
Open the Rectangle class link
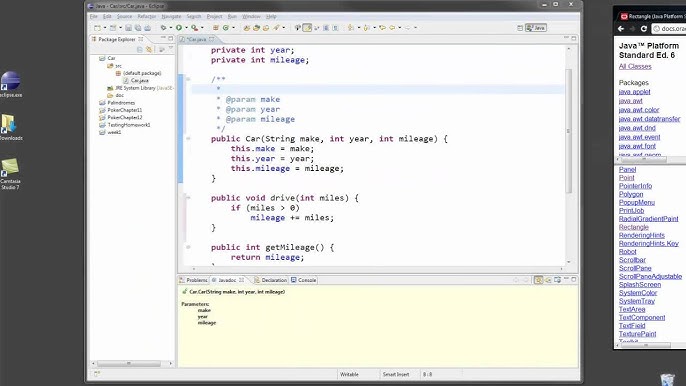coord(634,227)
